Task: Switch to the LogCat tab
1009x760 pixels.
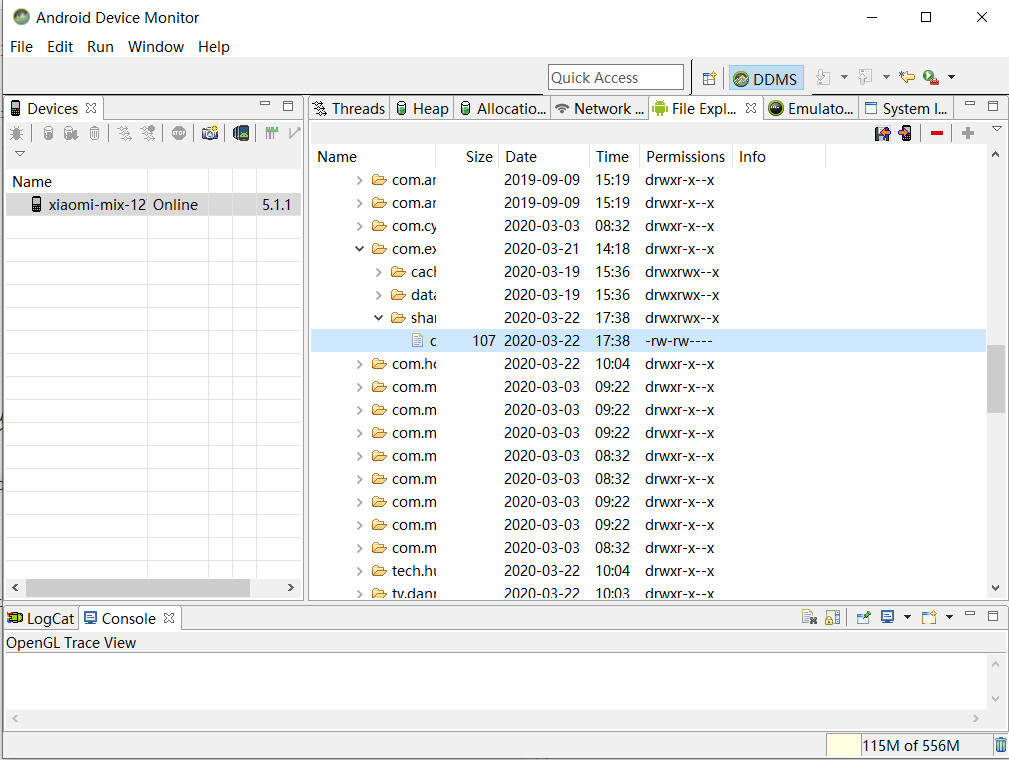Action: tap(41, 618)
